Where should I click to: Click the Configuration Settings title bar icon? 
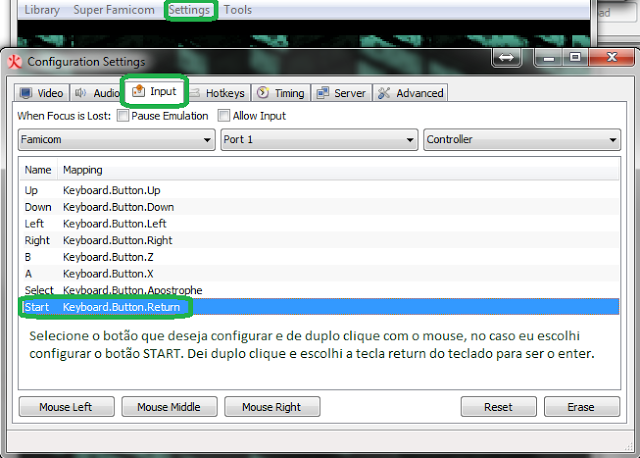15,62
